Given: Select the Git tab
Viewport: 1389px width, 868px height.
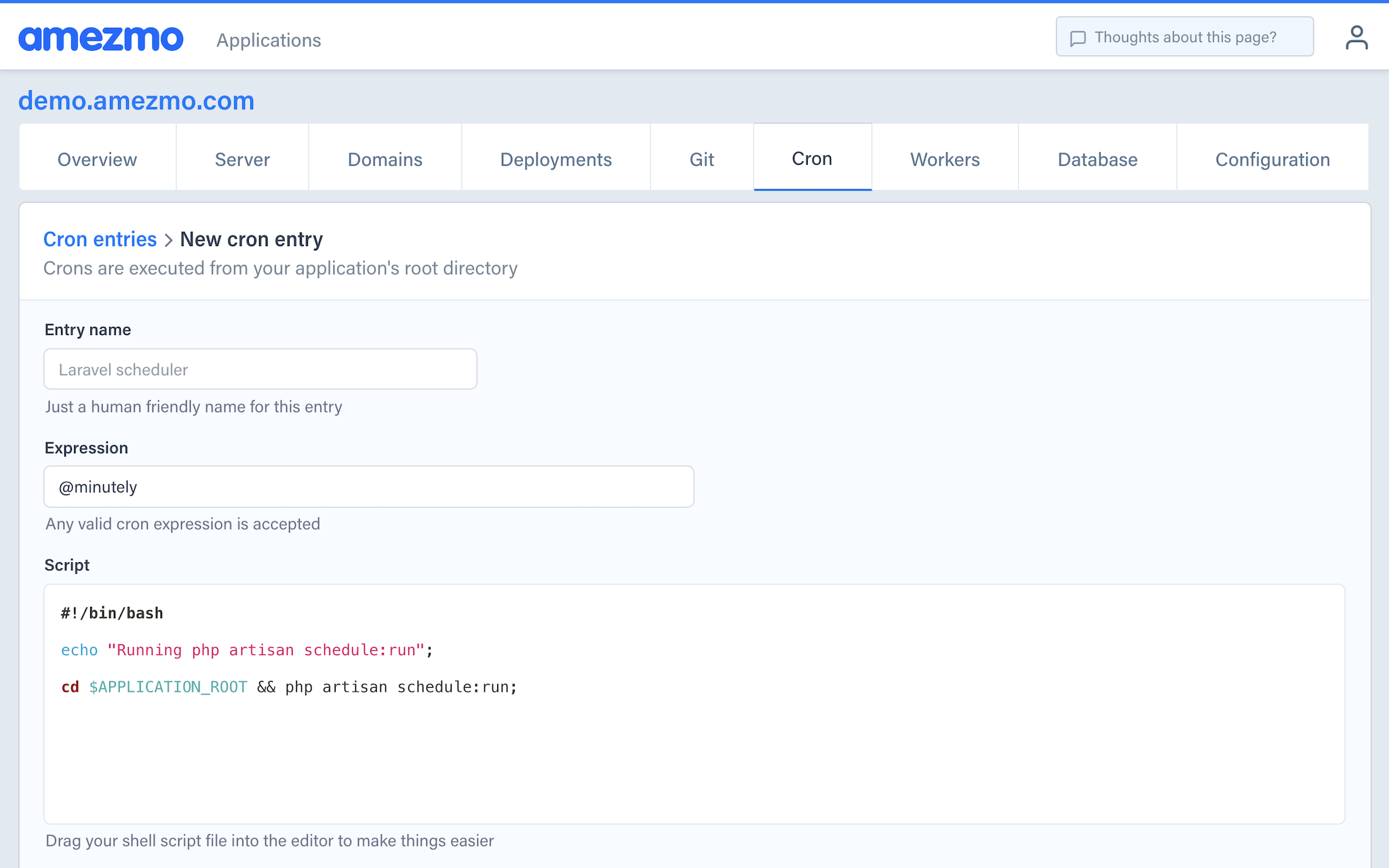Looking at the screenshot, I should [x=701, y=159].
